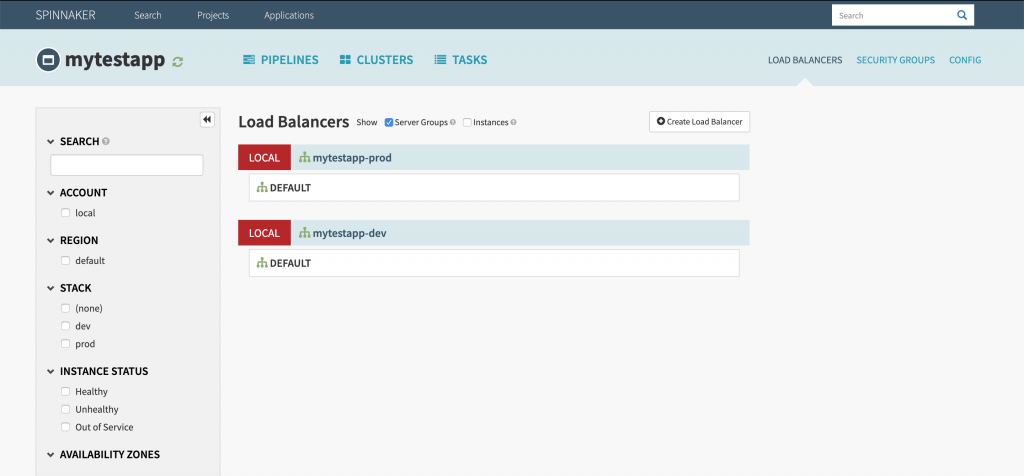Click the load balancer icon for mytestapp-prod
Viewport: 1024px width, 476px height.
(305, 158)
